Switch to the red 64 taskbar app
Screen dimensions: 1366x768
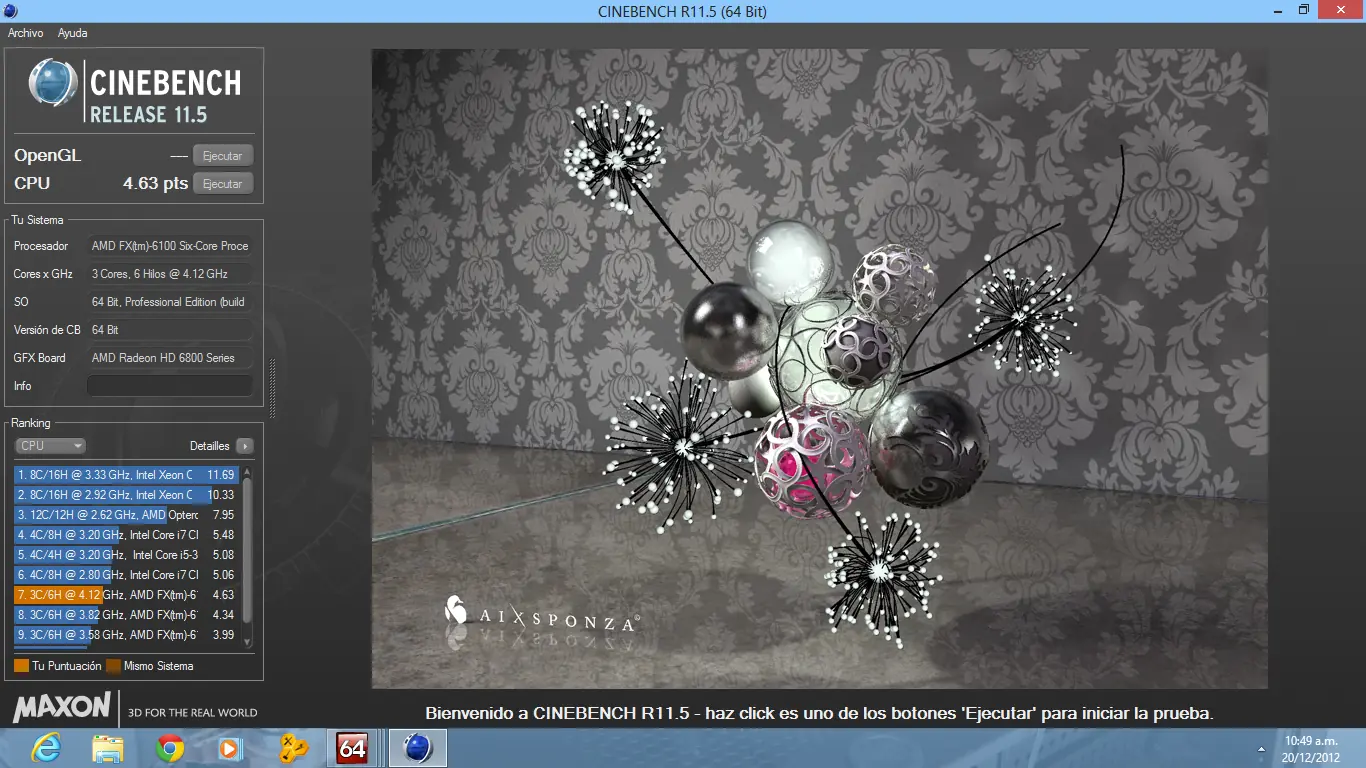(x=353, y=748)
